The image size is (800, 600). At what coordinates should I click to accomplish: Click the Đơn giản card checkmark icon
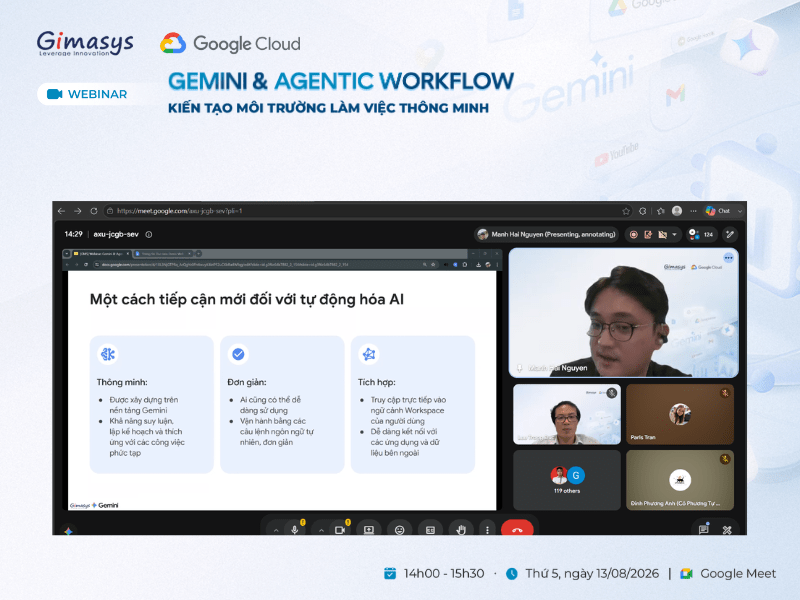coord(238,354)
